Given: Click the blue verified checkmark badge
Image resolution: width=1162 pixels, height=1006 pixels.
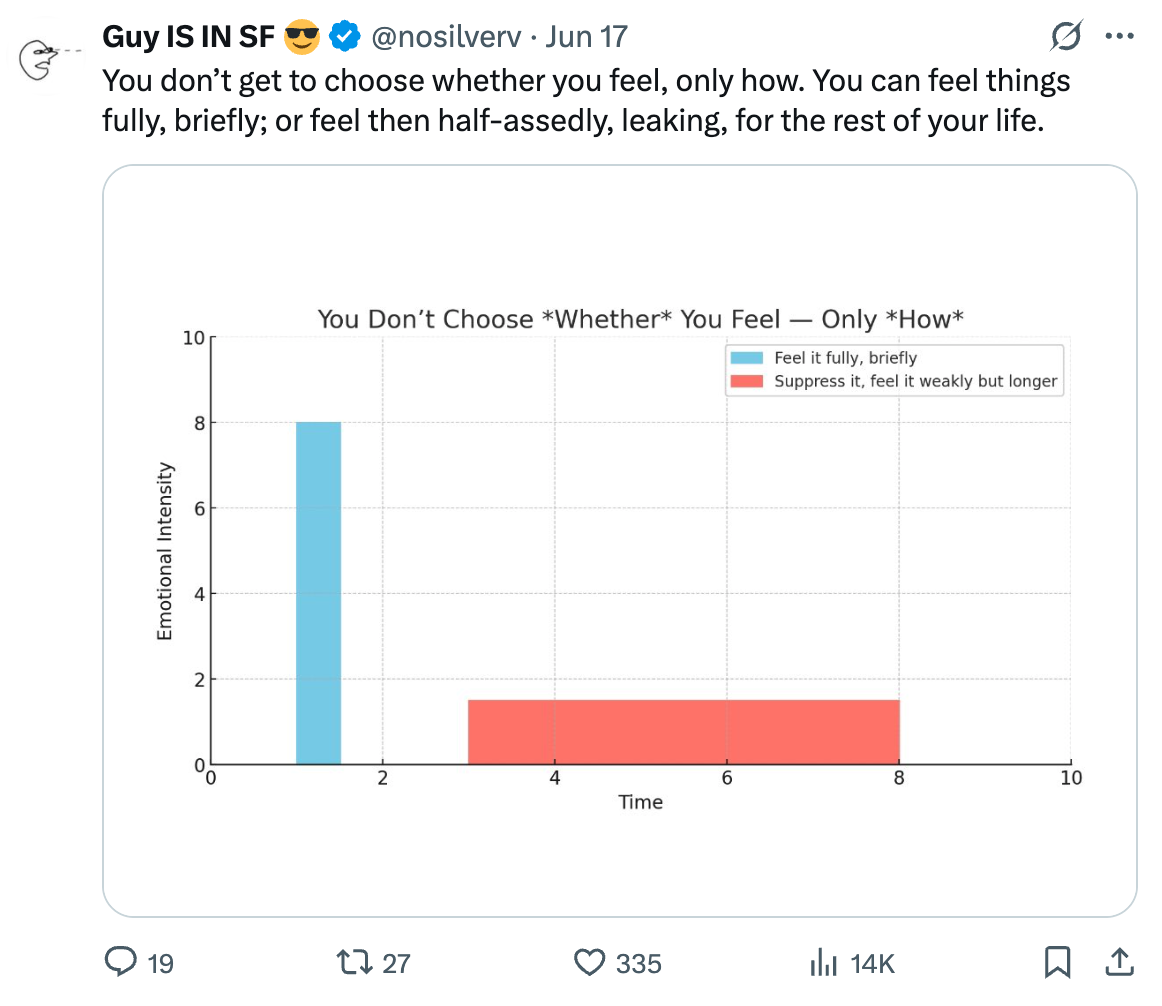Looking at the screenshot, I should (346, 37).
